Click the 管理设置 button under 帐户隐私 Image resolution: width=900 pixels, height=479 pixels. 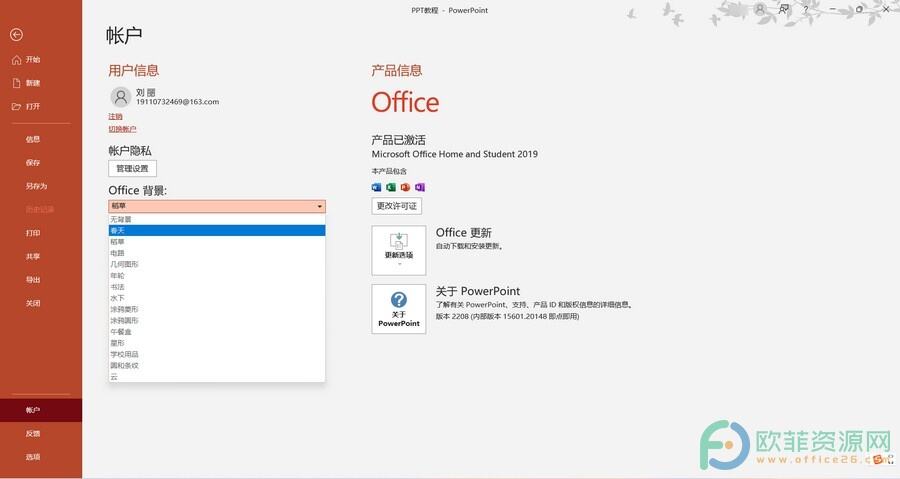[133, 169]
